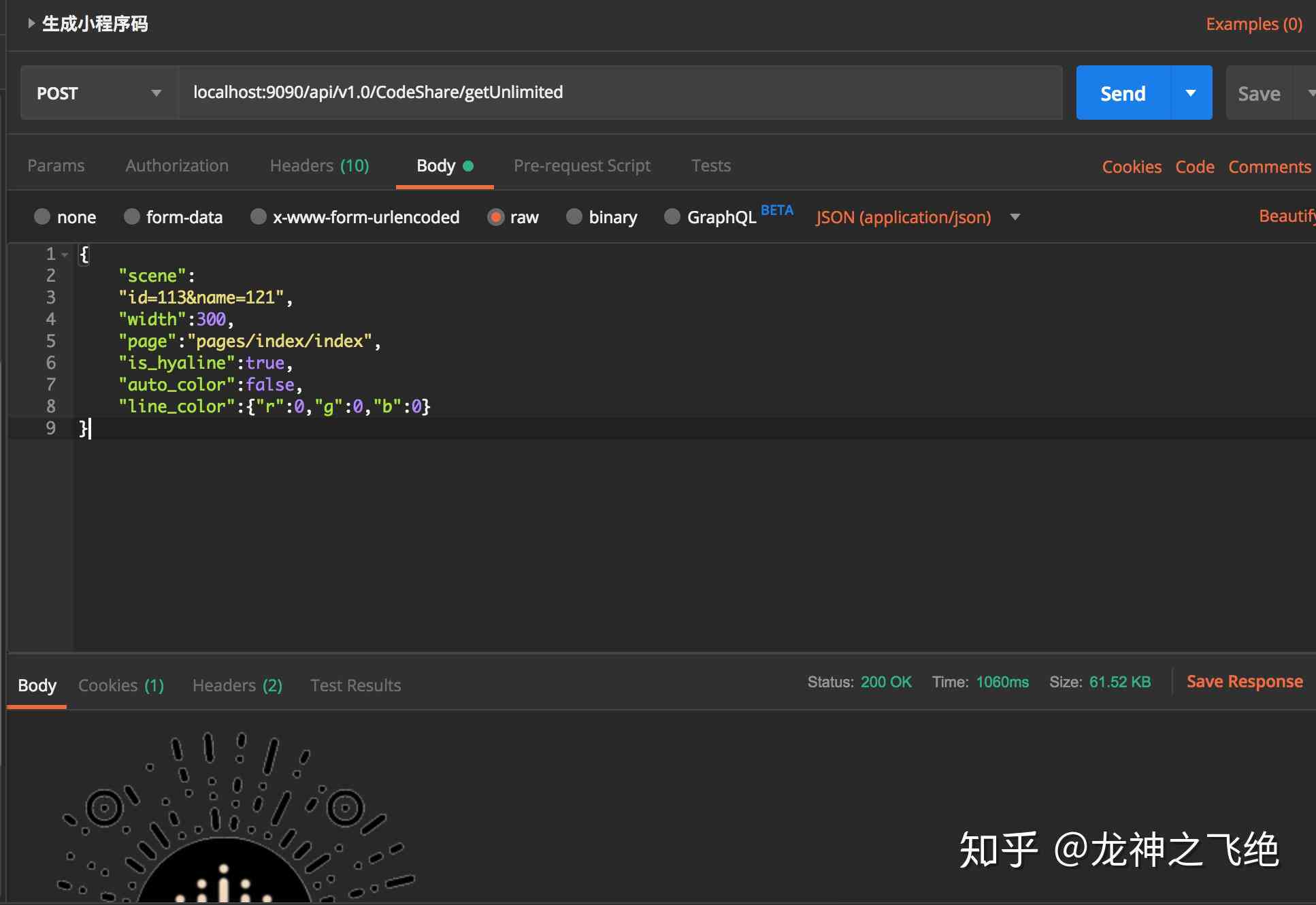Image resolution: width=1316 pixels, height=905 pixels.
Task: Click the Cookies link in response area
Action: 121,685
